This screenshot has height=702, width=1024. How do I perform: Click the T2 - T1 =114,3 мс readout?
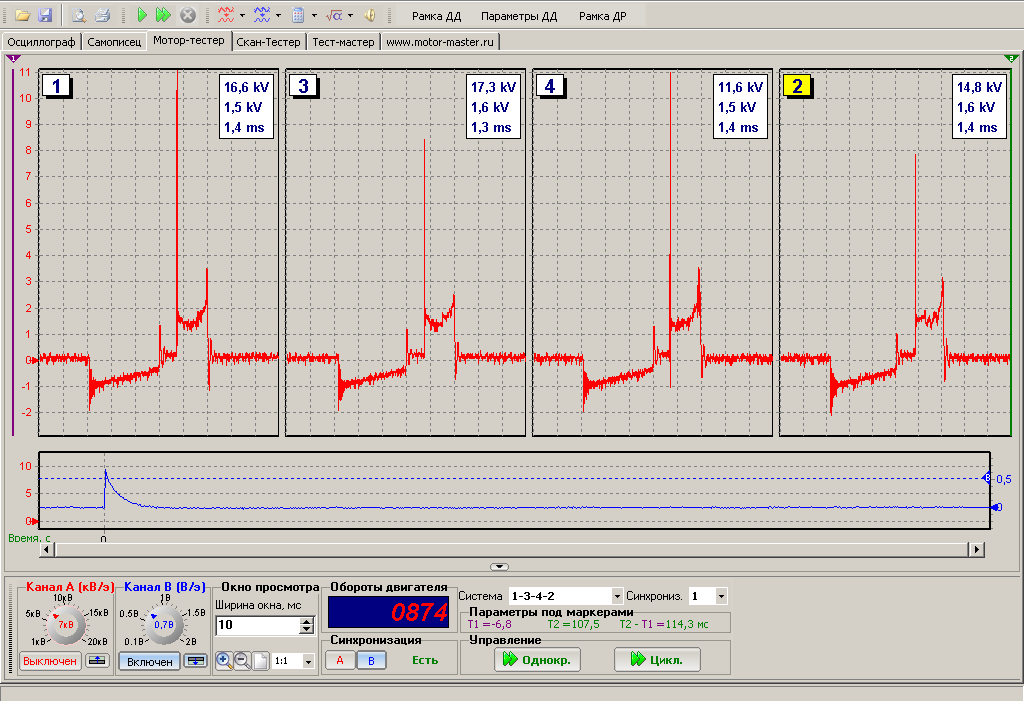[x=664, y=624]
